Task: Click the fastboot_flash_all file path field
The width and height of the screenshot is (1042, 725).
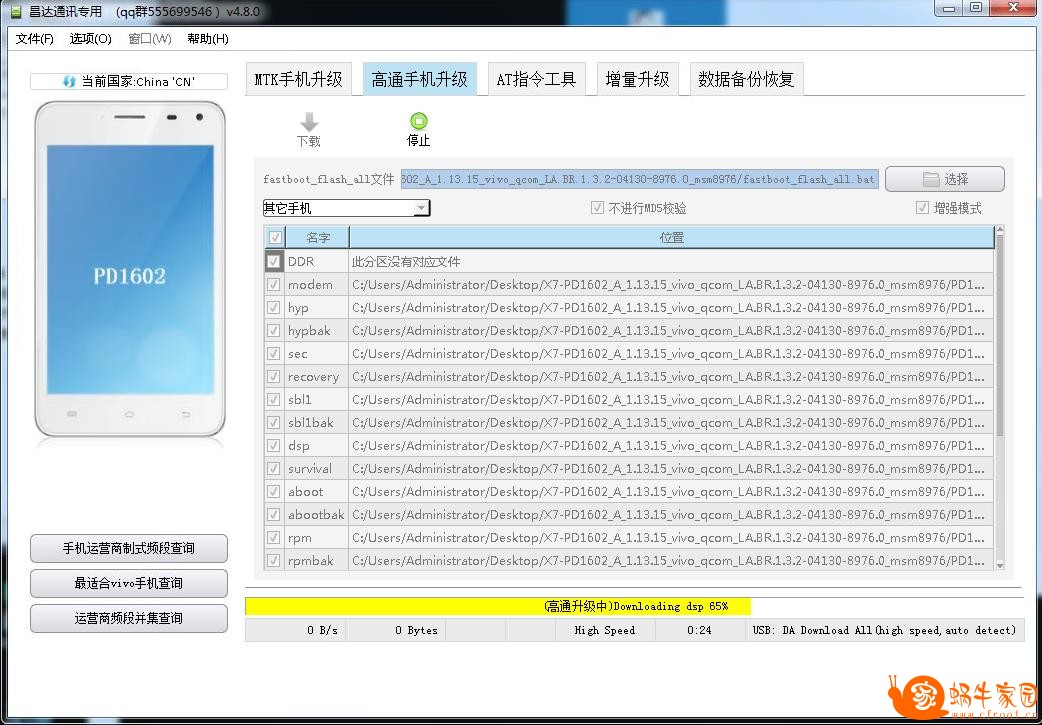Action: point(639,179)
